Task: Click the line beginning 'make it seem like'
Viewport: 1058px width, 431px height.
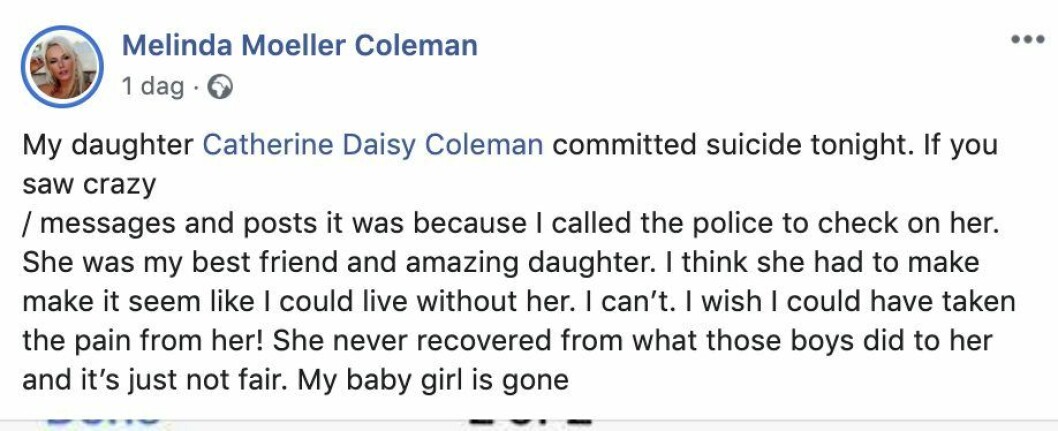Action: tap(518, 302)
